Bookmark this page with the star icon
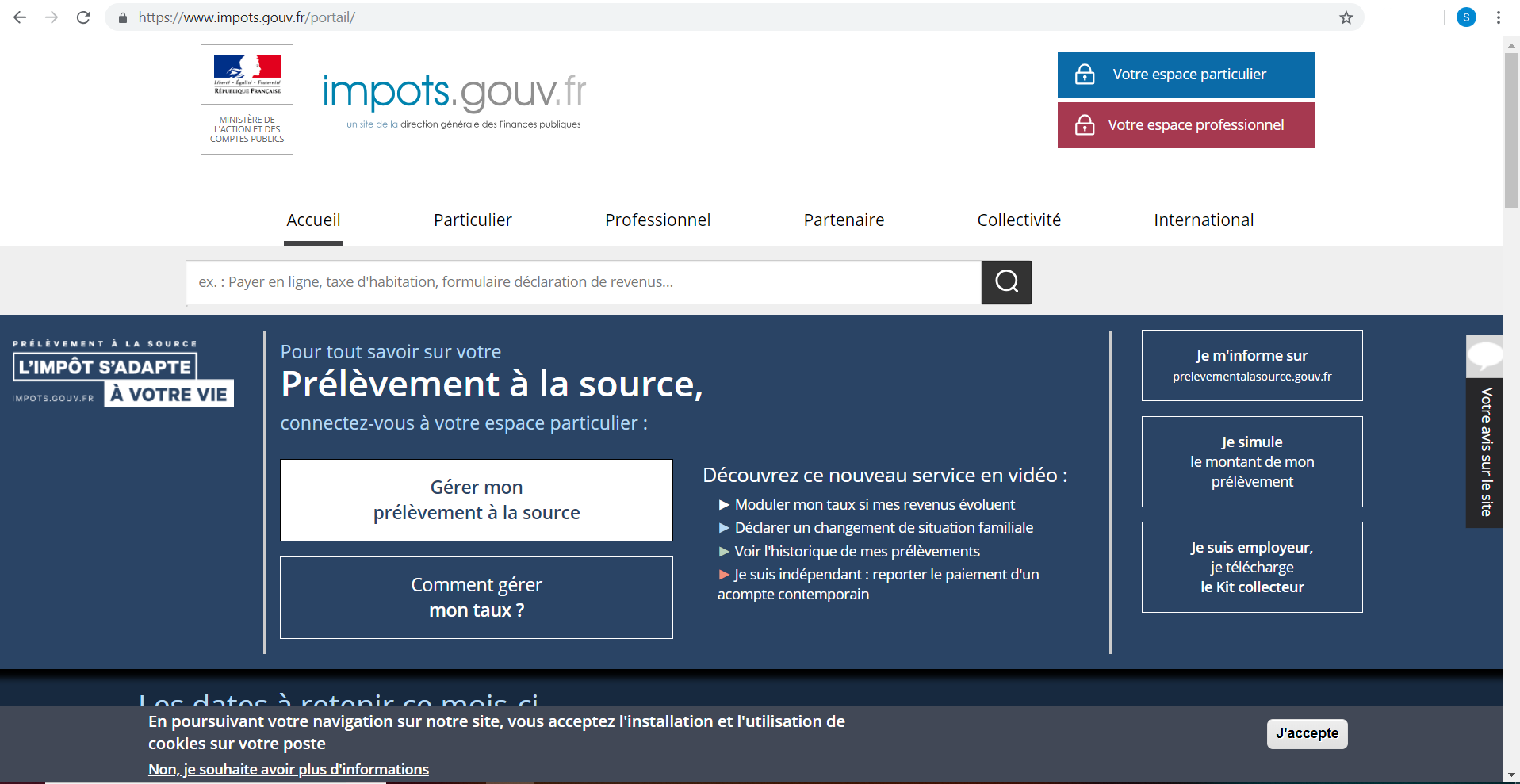 coord(1346,17)
